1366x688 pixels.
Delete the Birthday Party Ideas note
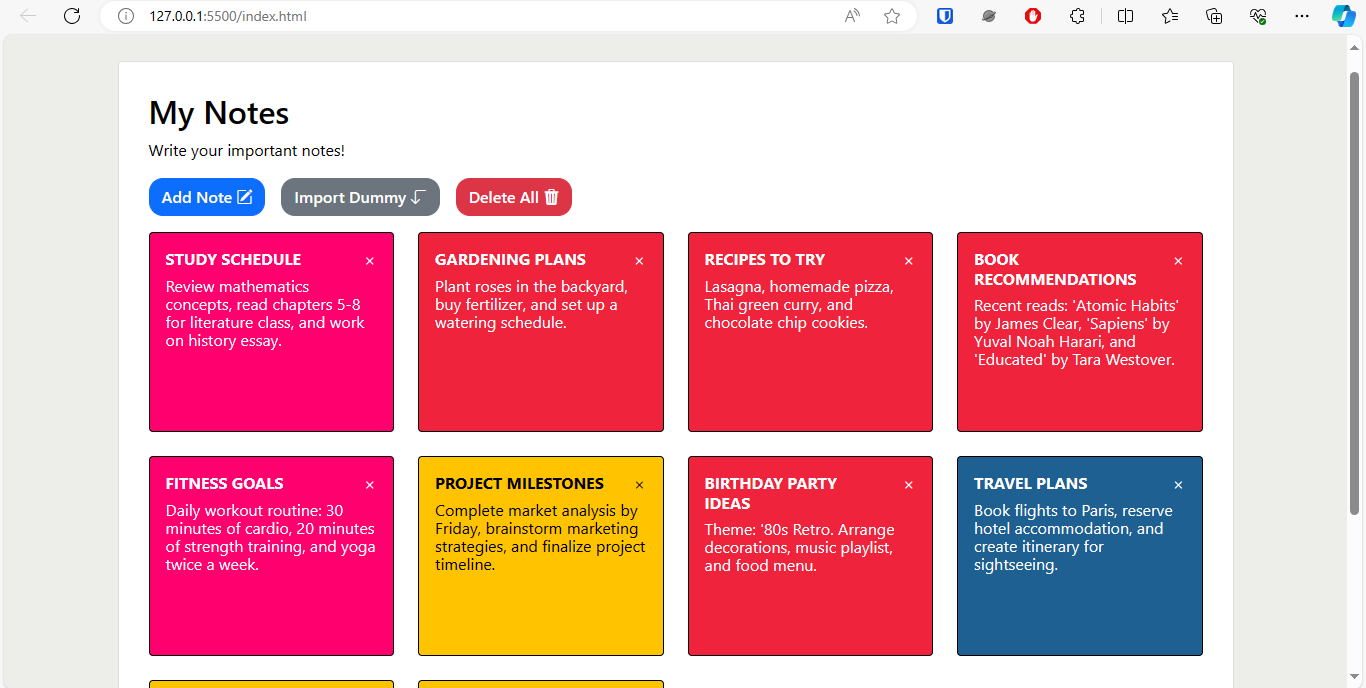(x=909, y=485)
